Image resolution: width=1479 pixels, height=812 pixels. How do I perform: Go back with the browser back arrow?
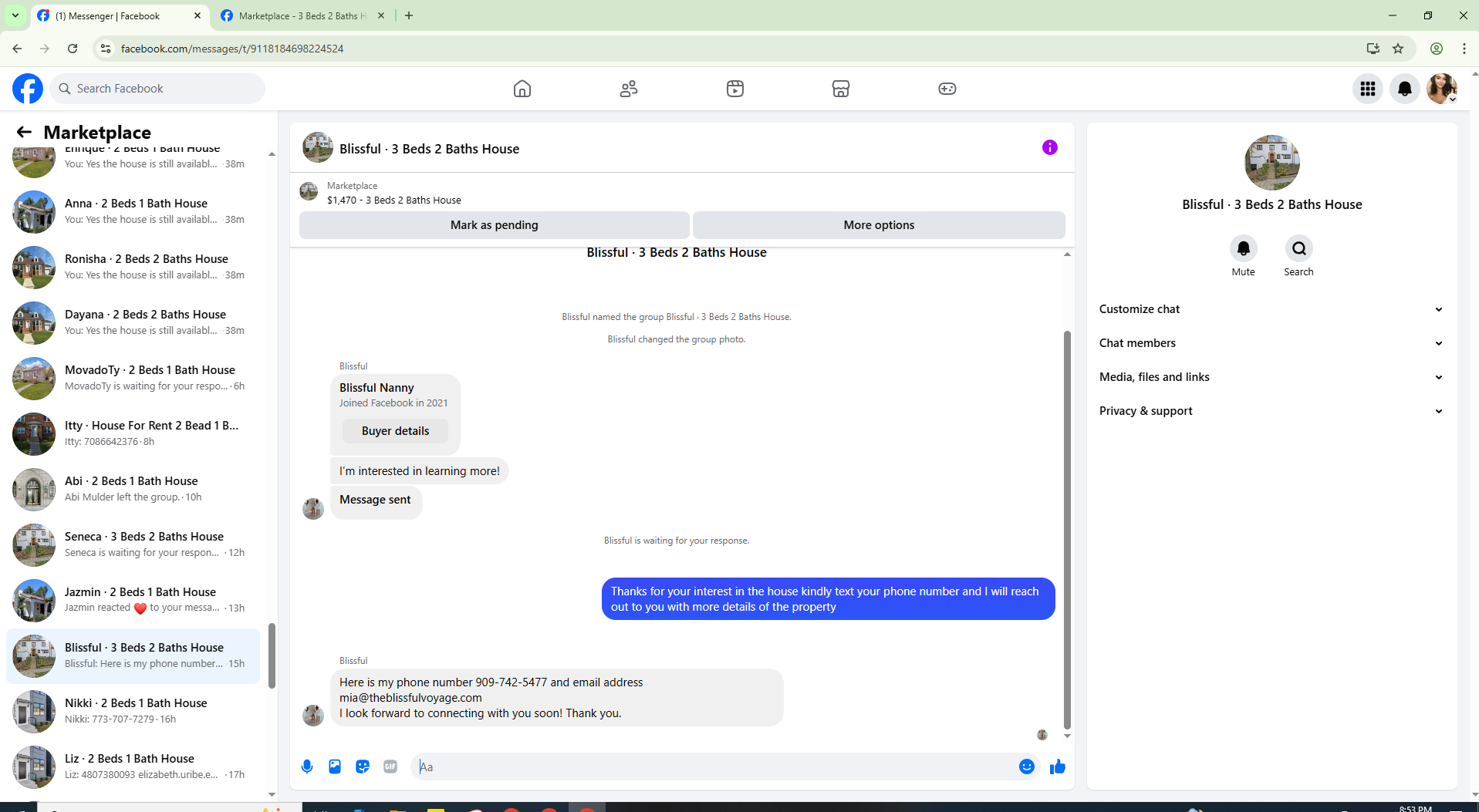tap(17, 49)
